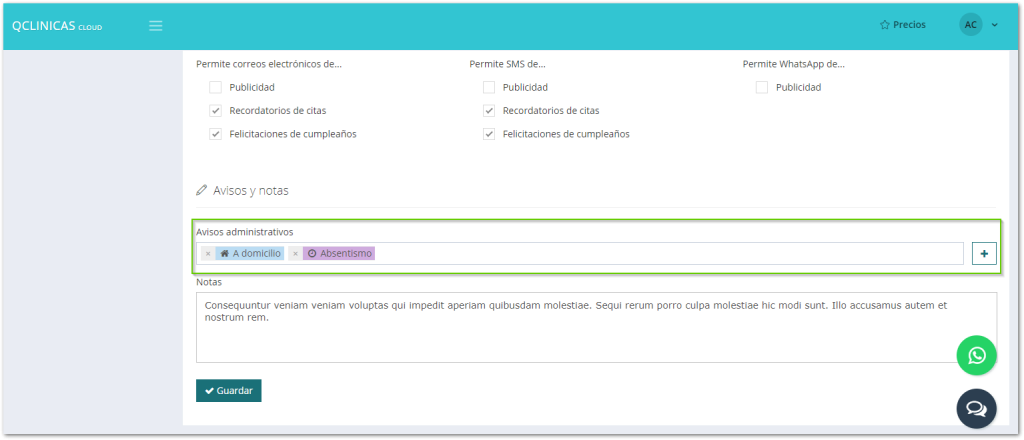
Task: Save with the Guardar button
Action: pyautogui.click(x=229, y=390)
